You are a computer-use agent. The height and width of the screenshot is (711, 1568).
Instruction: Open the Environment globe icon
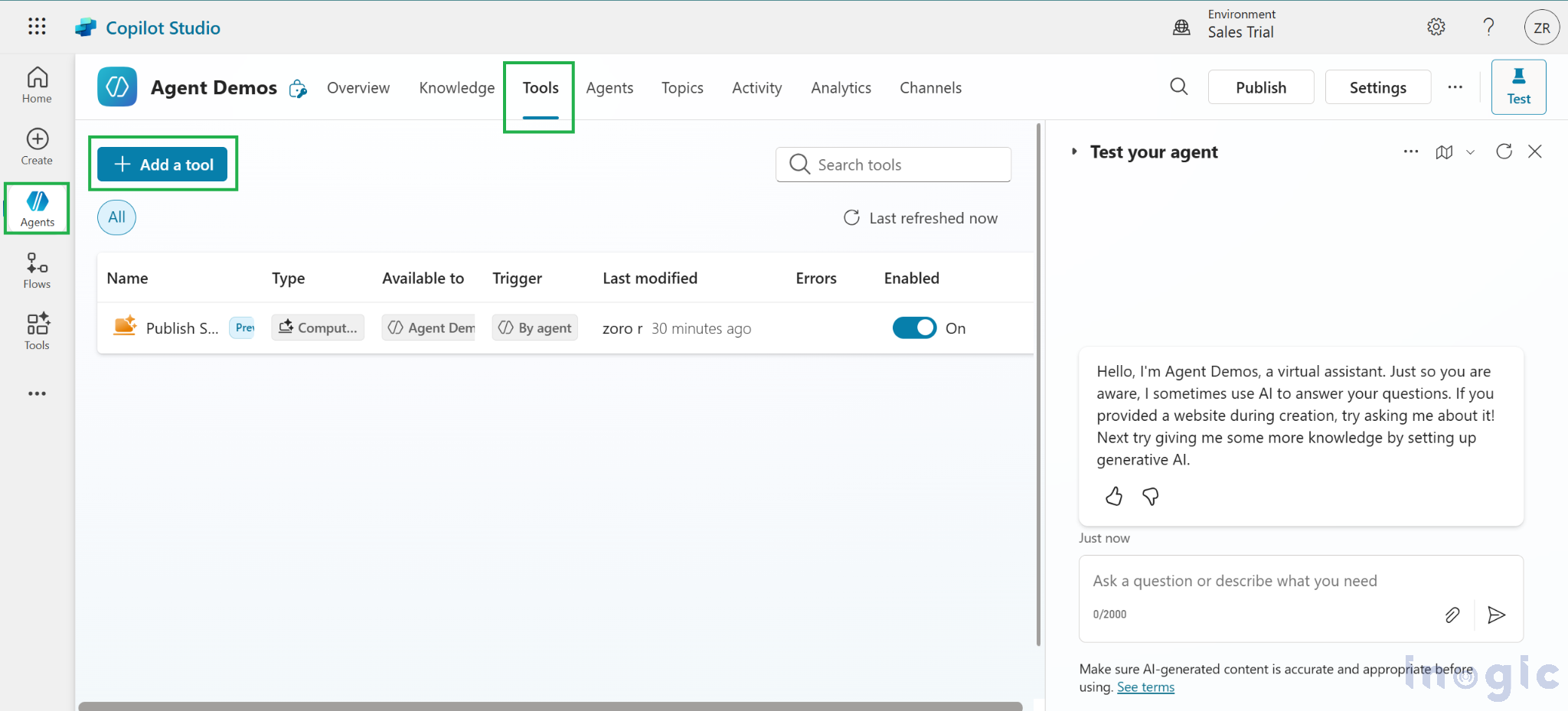[x=1181, y=28]
